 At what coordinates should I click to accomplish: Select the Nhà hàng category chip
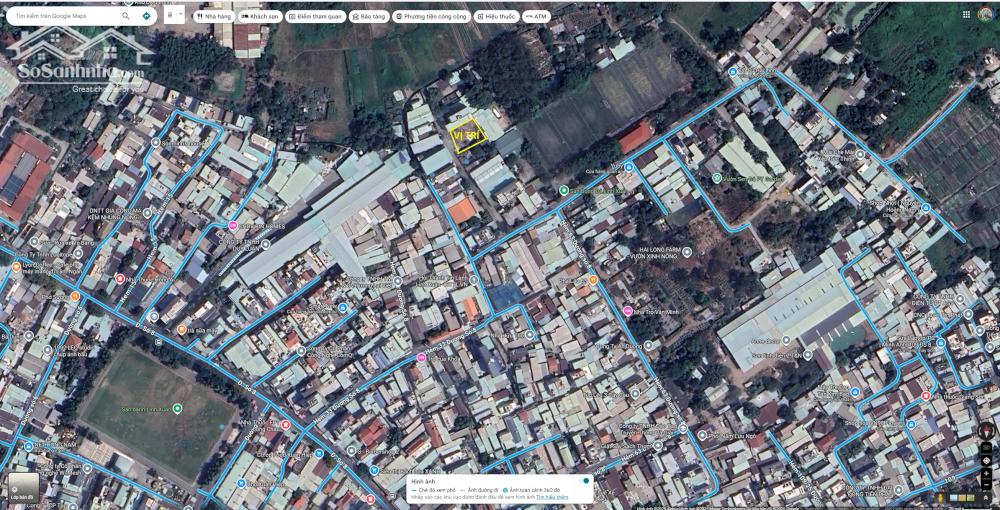pyautogui.click(x=213, y=17)
